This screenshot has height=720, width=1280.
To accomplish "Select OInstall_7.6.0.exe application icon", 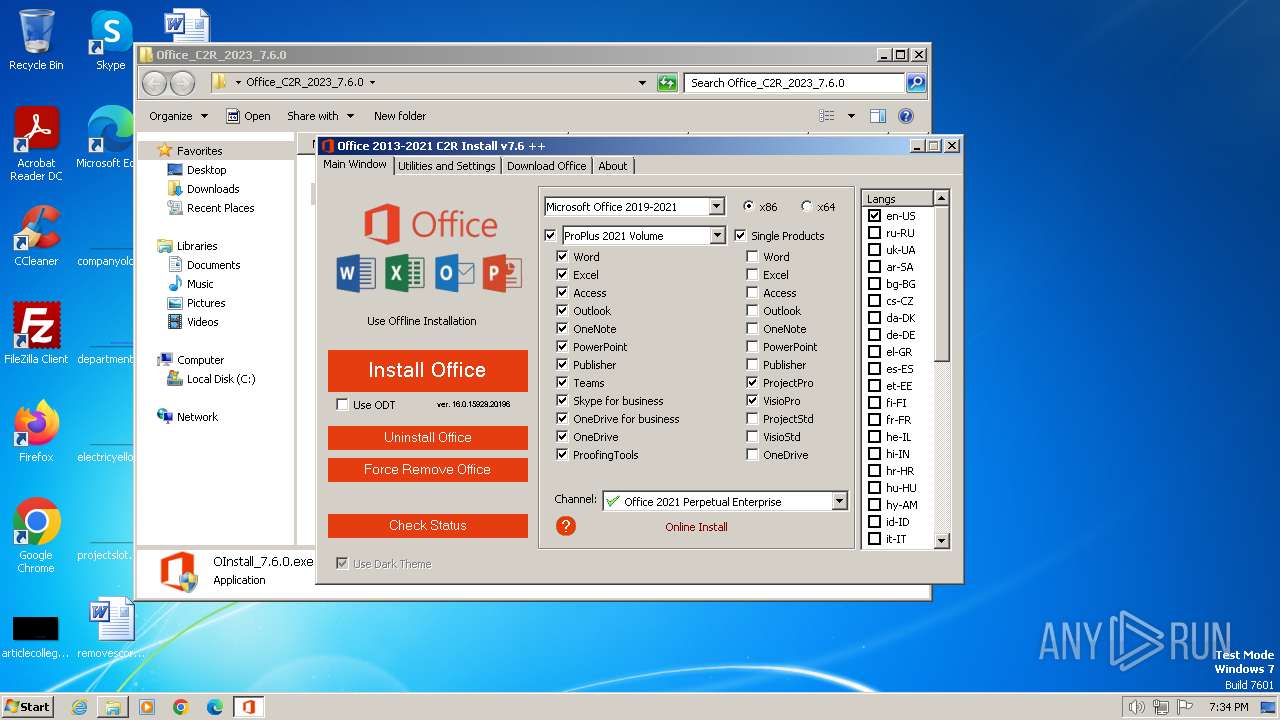I will (x=180, y=571).
